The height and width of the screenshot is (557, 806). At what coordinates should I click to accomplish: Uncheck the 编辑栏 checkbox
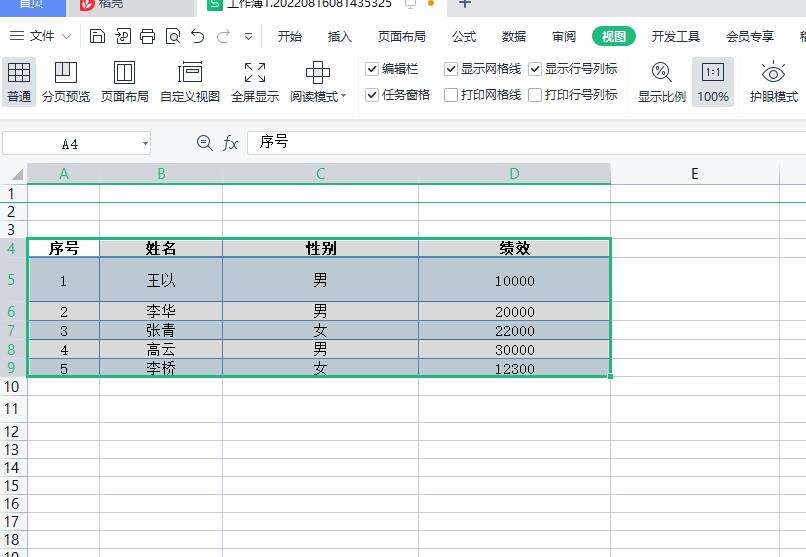(372, 69)
